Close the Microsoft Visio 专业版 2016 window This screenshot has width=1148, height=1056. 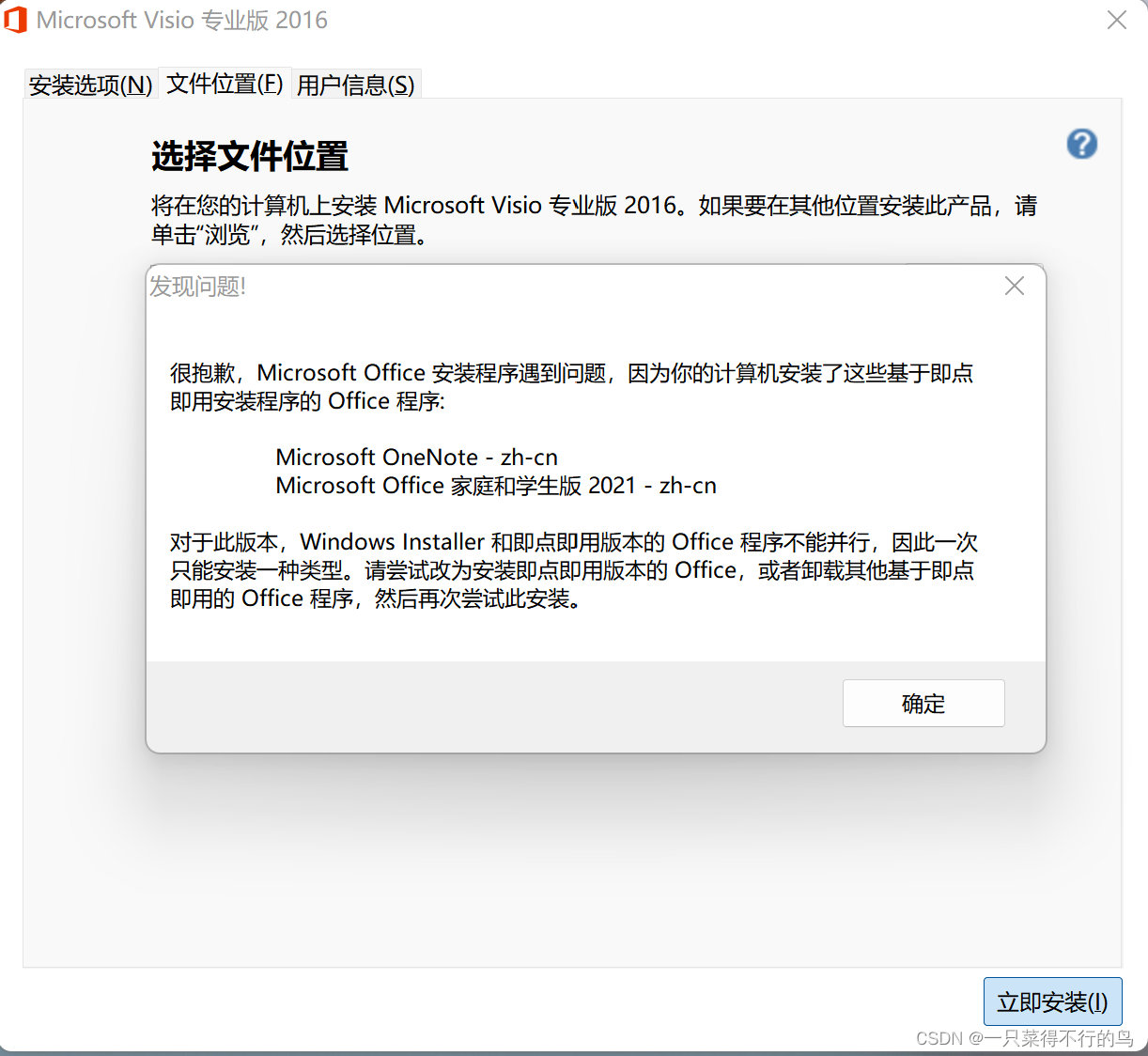(1117, 20)
